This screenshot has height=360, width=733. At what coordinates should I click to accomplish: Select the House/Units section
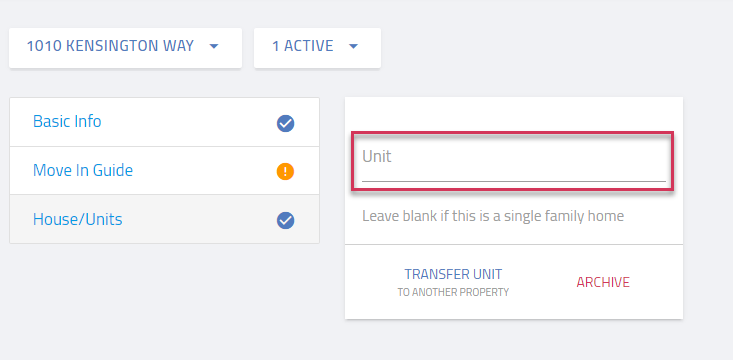(x=165, y=219)
